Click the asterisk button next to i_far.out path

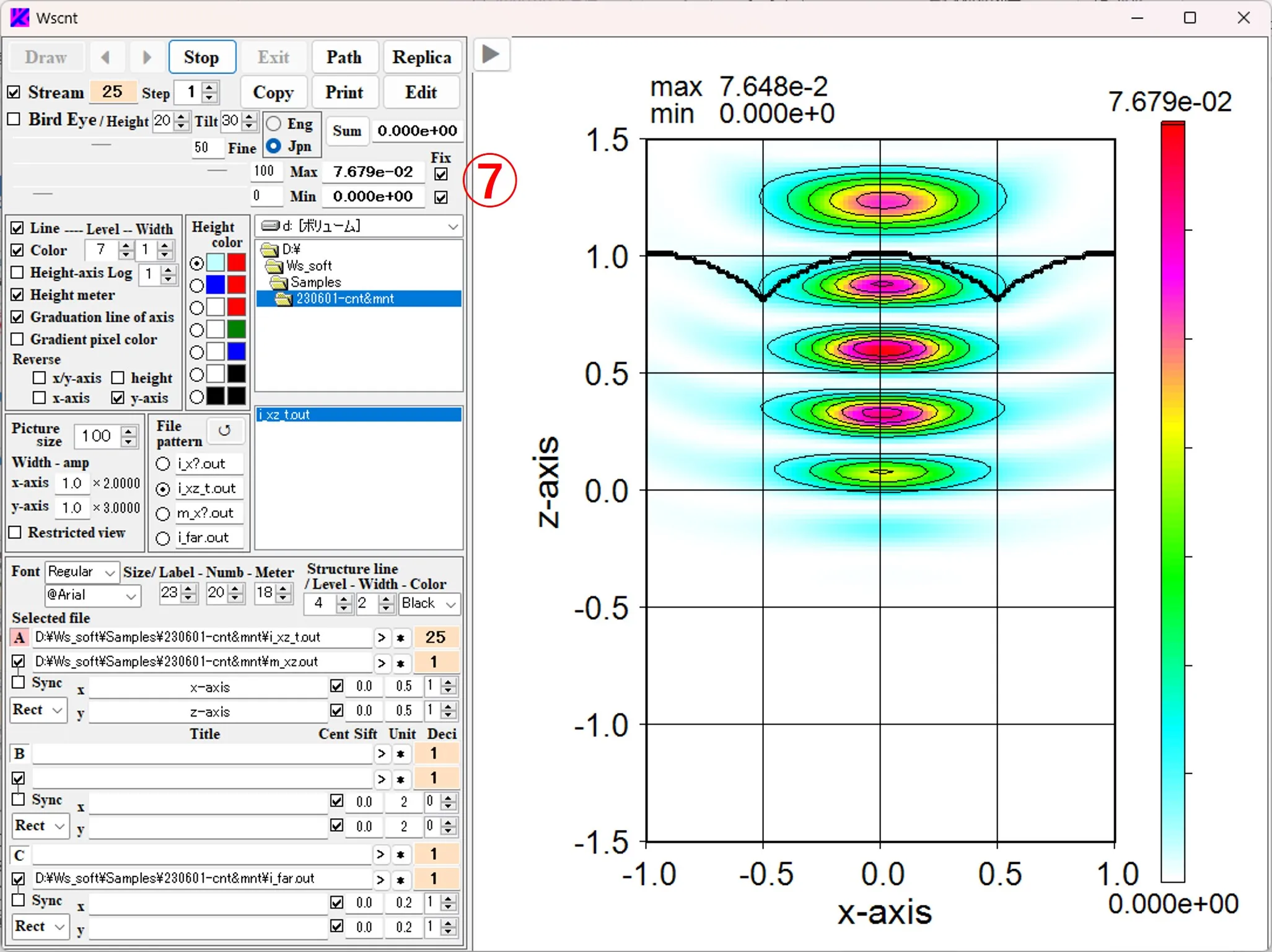[401, 879]
